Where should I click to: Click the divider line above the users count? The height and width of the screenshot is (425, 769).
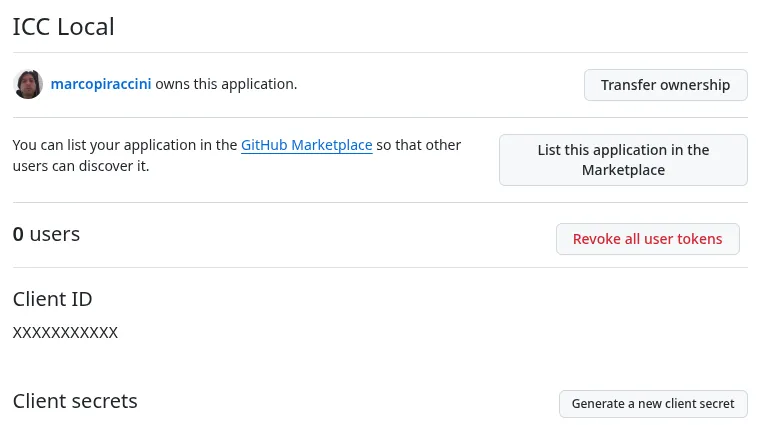tap(380, 202)
